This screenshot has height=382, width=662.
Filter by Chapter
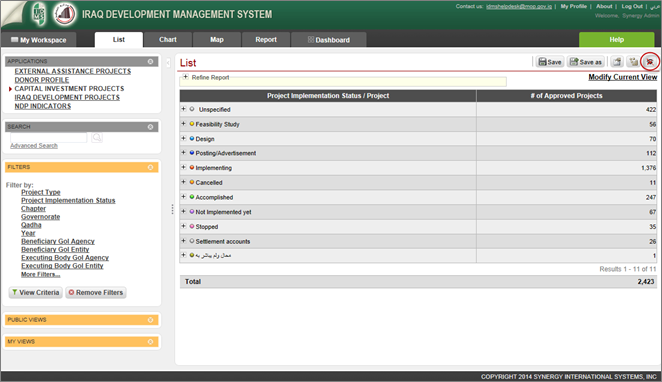33,209
